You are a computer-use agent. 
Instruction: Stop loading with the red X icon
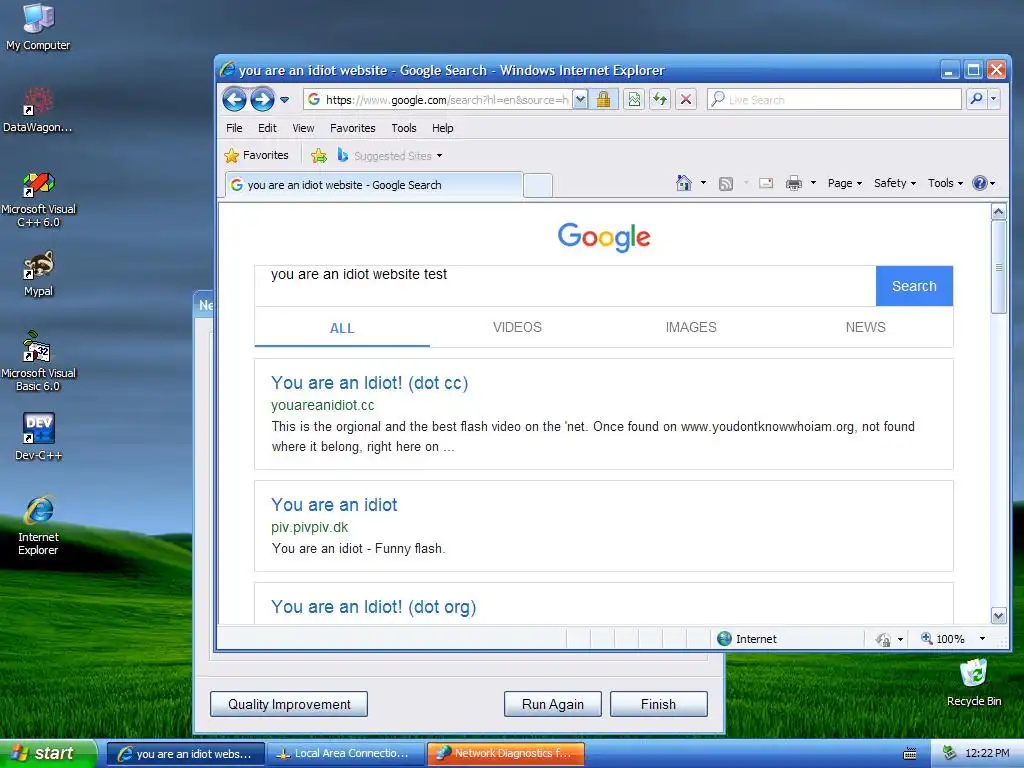686,100
